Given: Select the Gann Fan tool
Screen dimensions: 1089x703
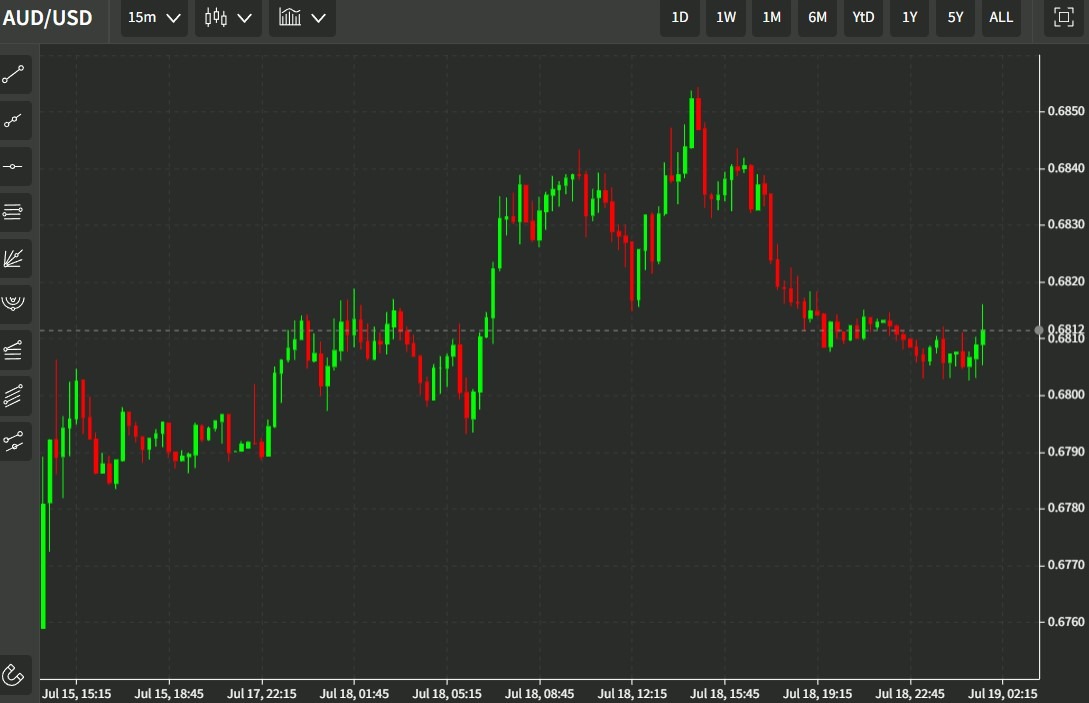Looking at the screenshot, I should (14, 258).
